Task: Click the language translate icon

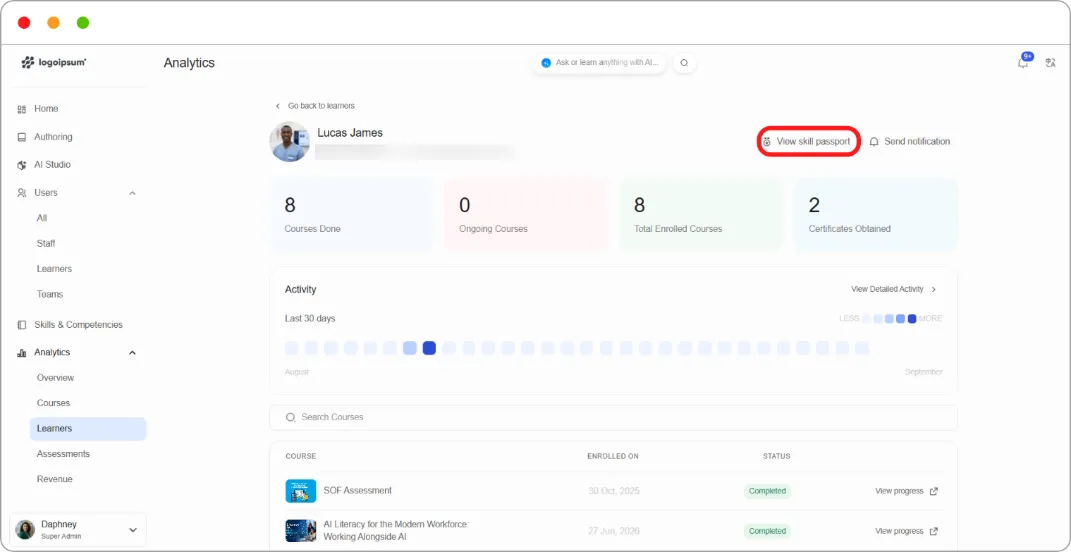Action: point(1051,63)
